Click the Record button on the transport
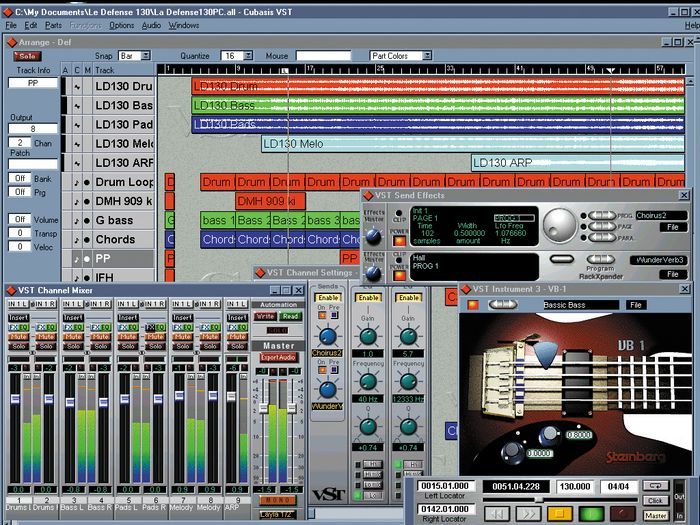Image resolution: width=700 pixels, height=525 pixels. pos(622,514)
